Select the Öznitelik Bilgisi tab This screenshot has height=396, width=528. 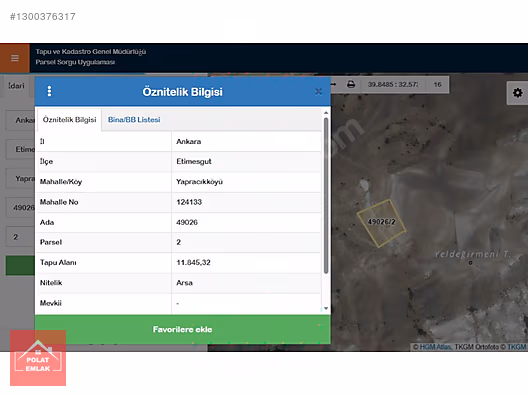pyautogui.click(x=69, y=120)
